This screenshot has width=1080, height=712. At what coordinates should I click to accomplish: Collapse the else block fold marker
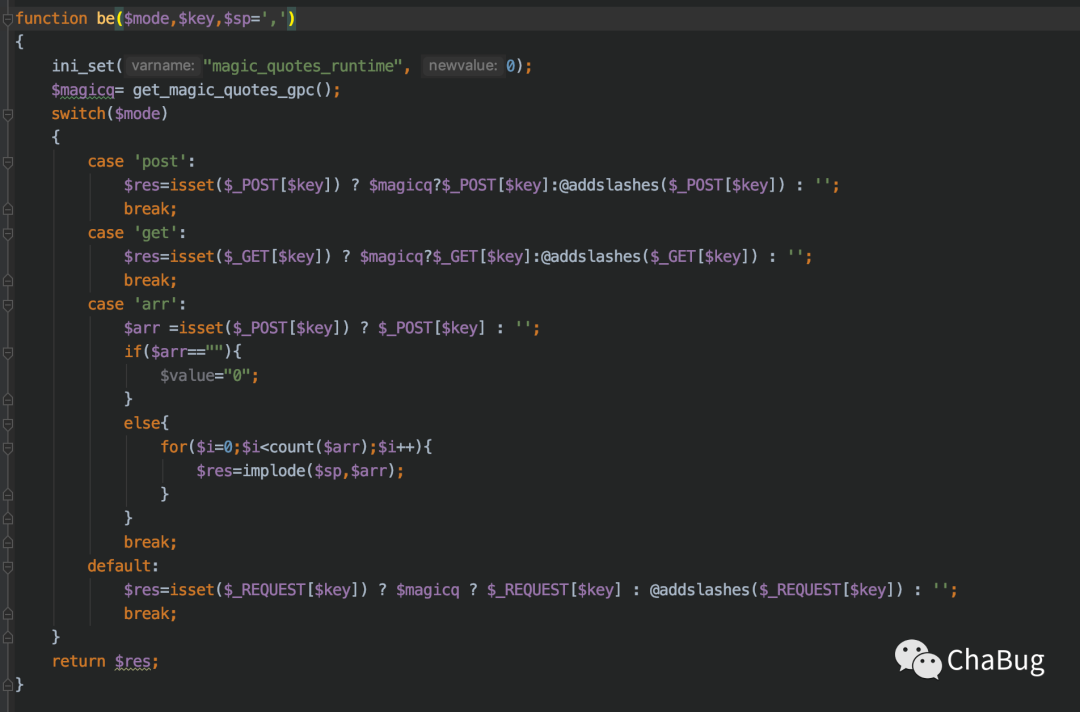pyautogui.click(x=8, y=423)
